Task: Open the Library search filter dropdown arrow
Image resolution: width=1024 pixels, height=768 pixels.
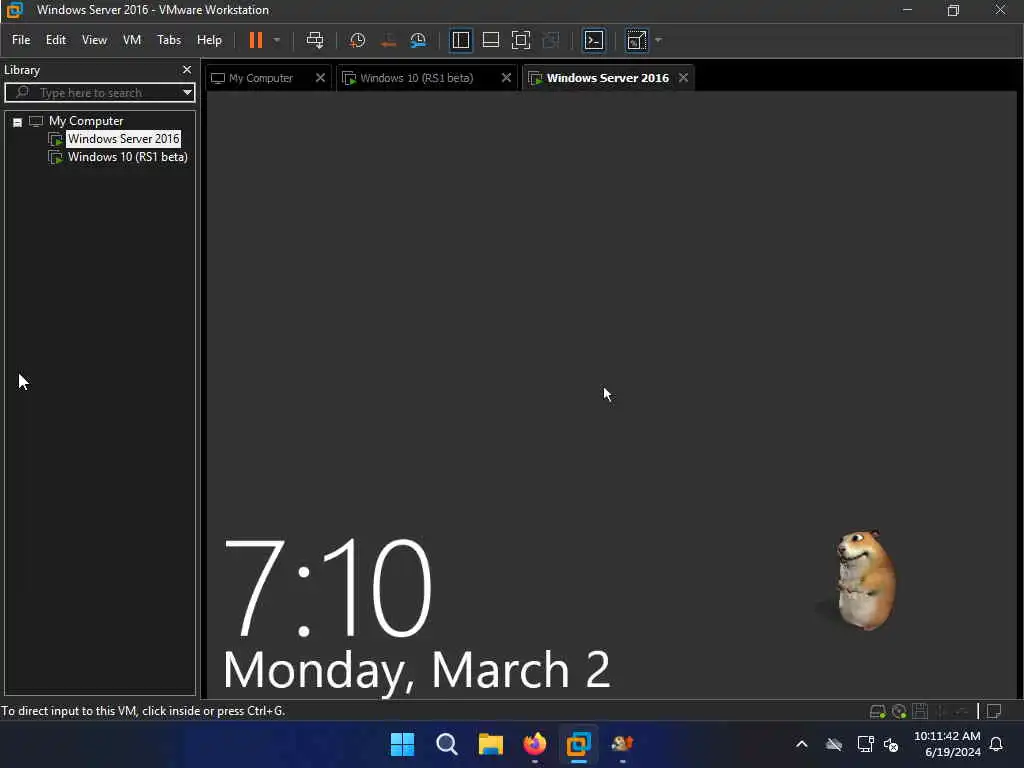Action: pyautogui.click(x=187, y=92)
